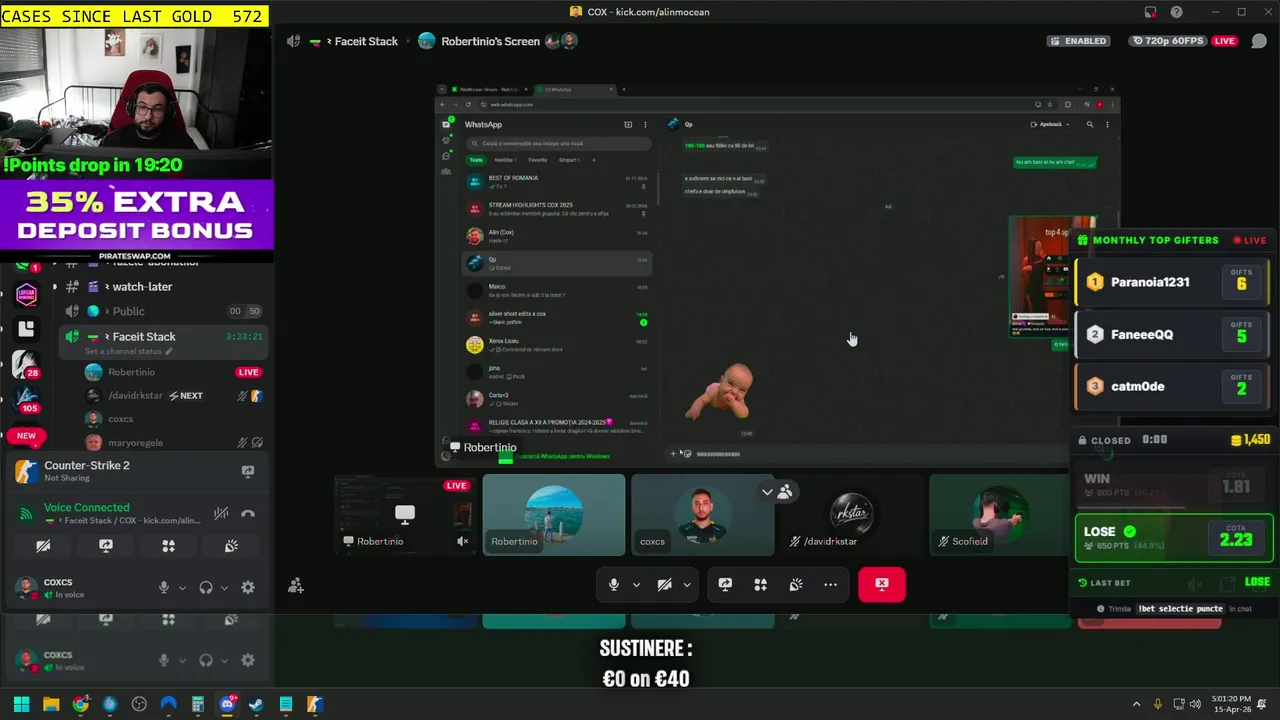Deafen audio with the headphones icon
The height and width of the screenshot is (720, 1280).
coord(206,588)
